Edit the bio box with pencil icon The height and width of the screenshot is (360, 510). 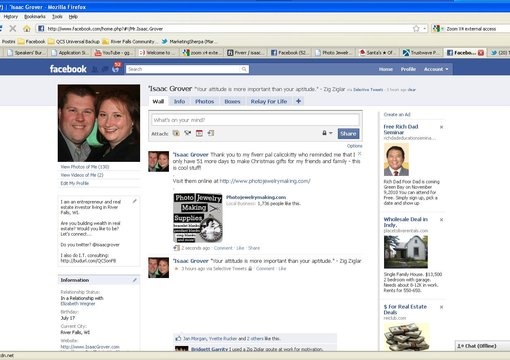135,201
